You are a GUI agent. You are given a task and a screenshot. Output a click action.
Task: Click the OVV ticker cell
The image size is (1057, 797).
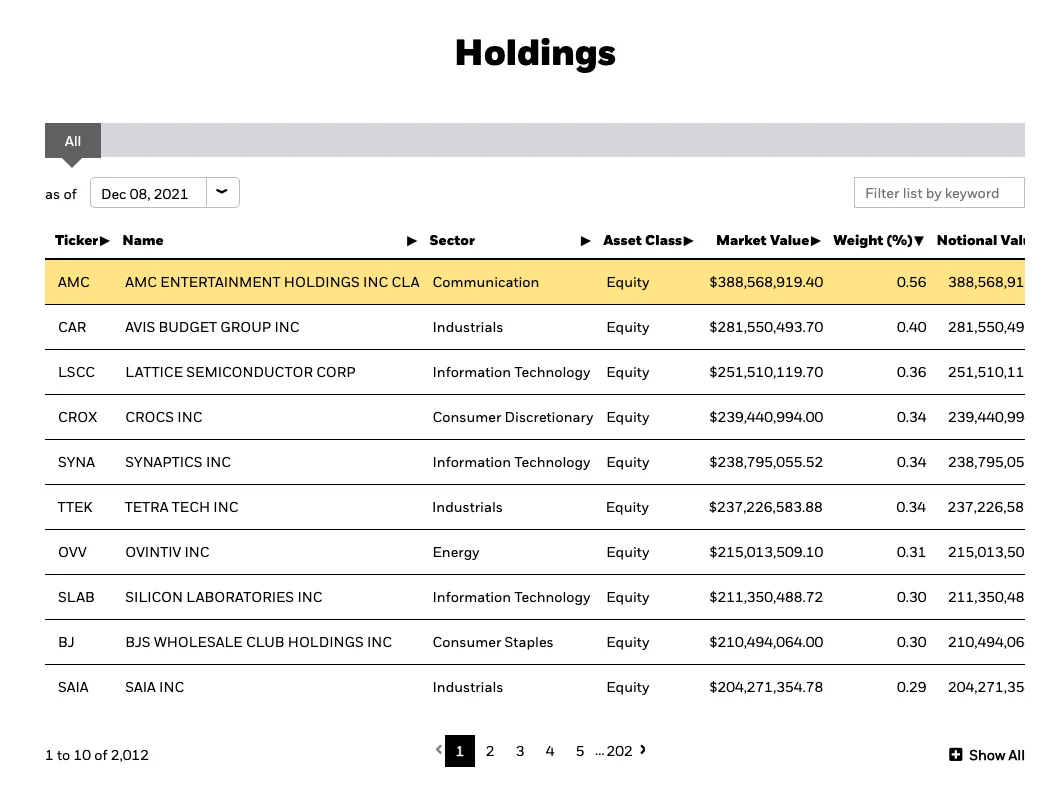coord(72,552)
